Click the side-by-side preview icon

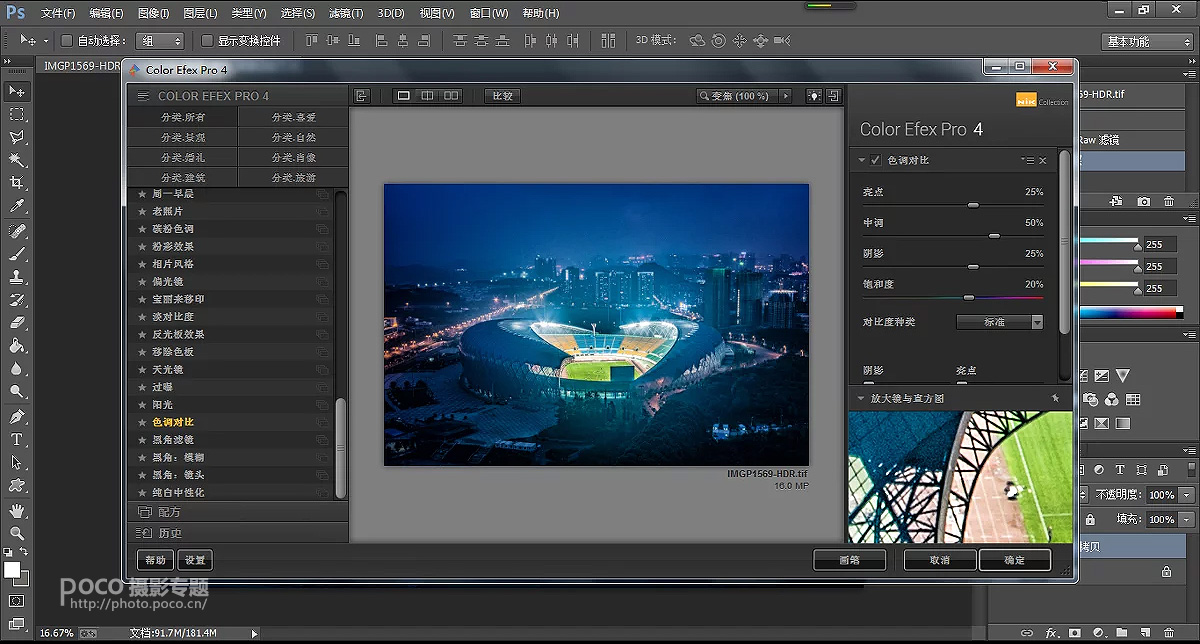point(452,96)
